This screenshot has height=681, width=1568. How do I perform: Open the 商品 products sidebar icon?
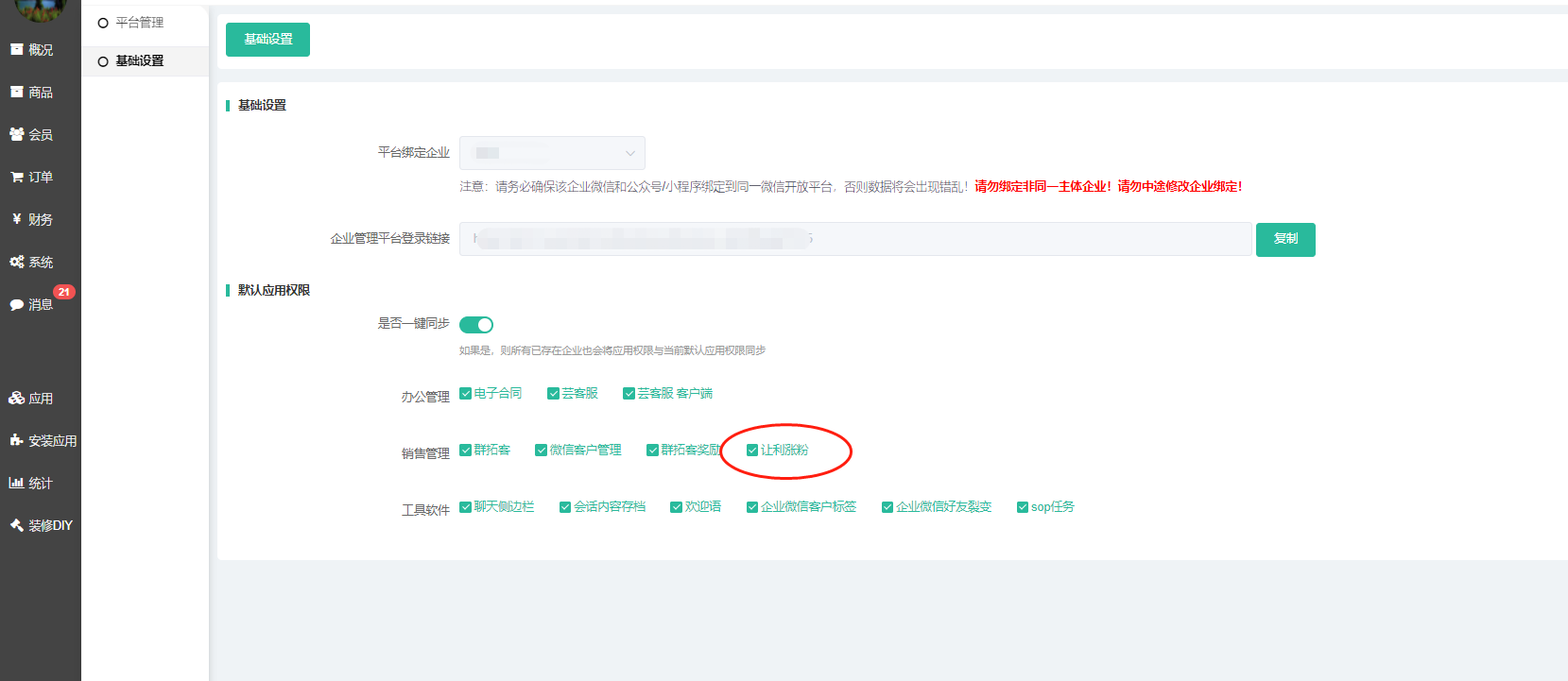coord(16,92)
